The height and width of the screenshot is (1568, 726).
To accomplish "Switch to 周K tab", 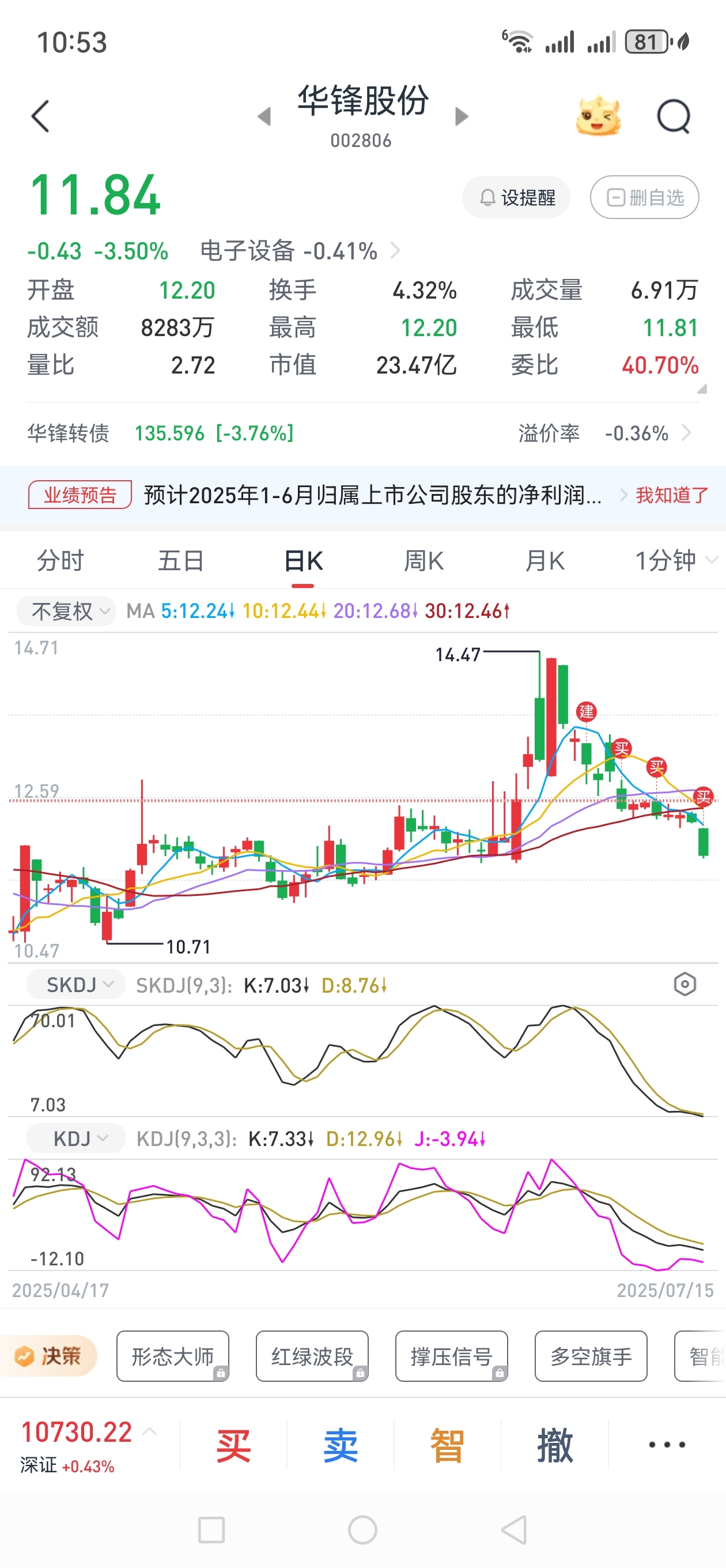I will pos(423,560).
